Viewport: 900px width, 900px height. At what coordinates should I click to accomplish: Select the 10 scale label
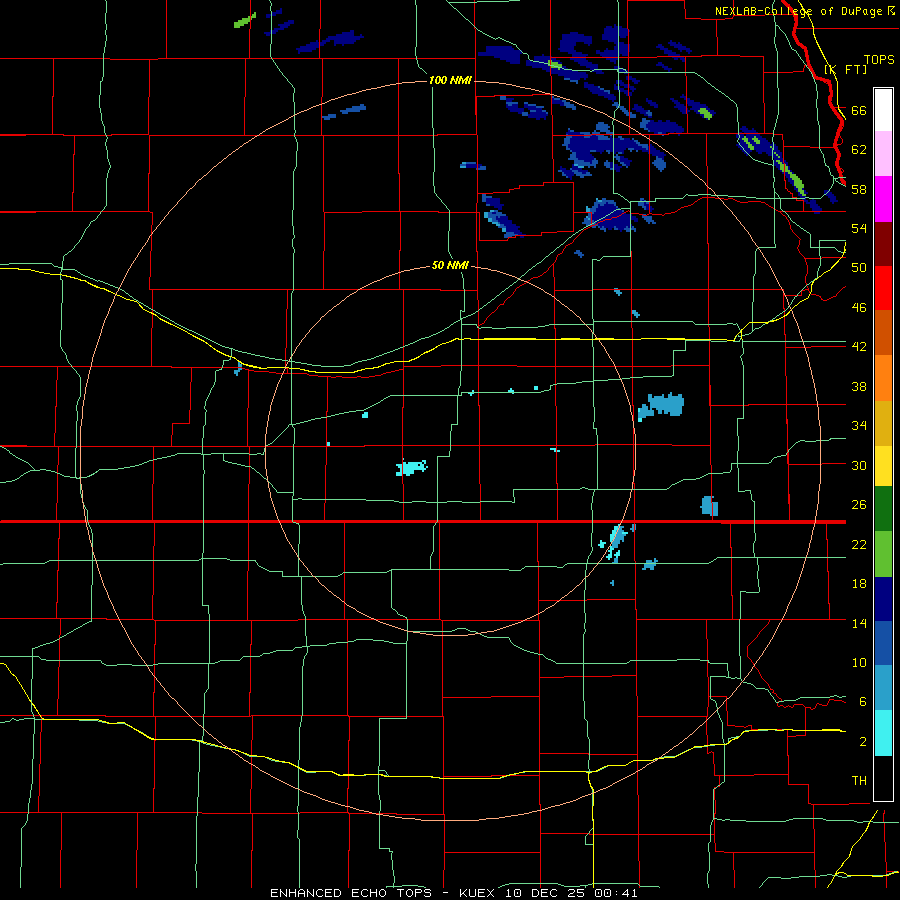(x=859, y=662)
